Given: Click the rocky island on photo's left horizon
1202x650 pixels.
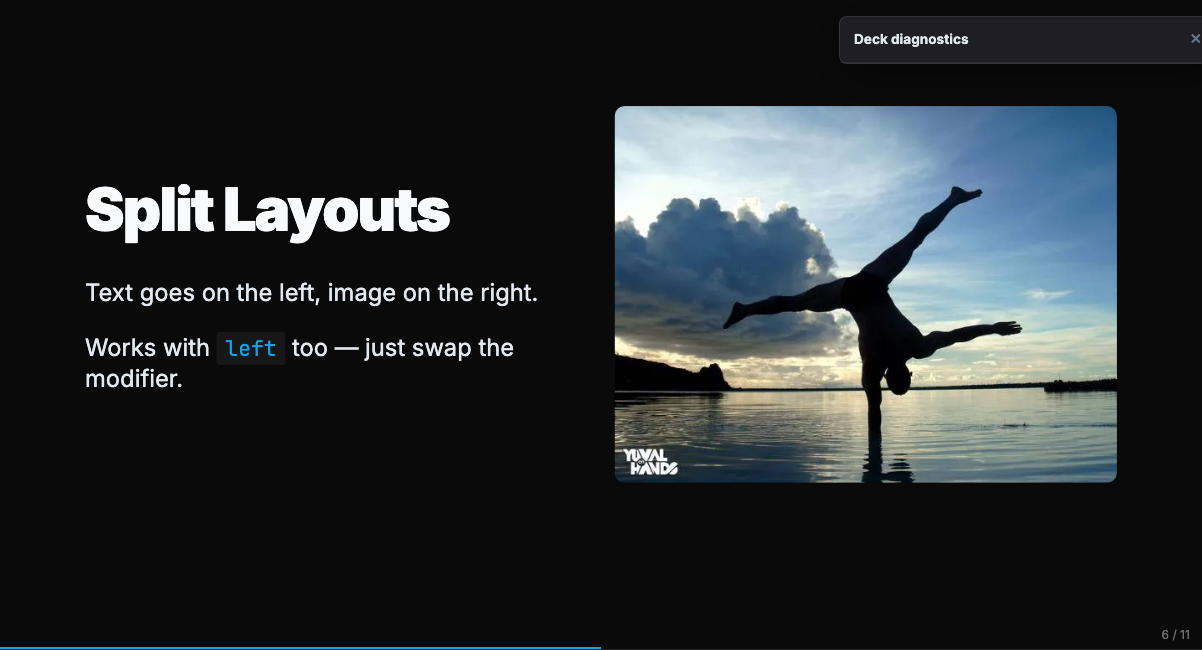Looking at the screenshot, I should click(x=680, y=375).
